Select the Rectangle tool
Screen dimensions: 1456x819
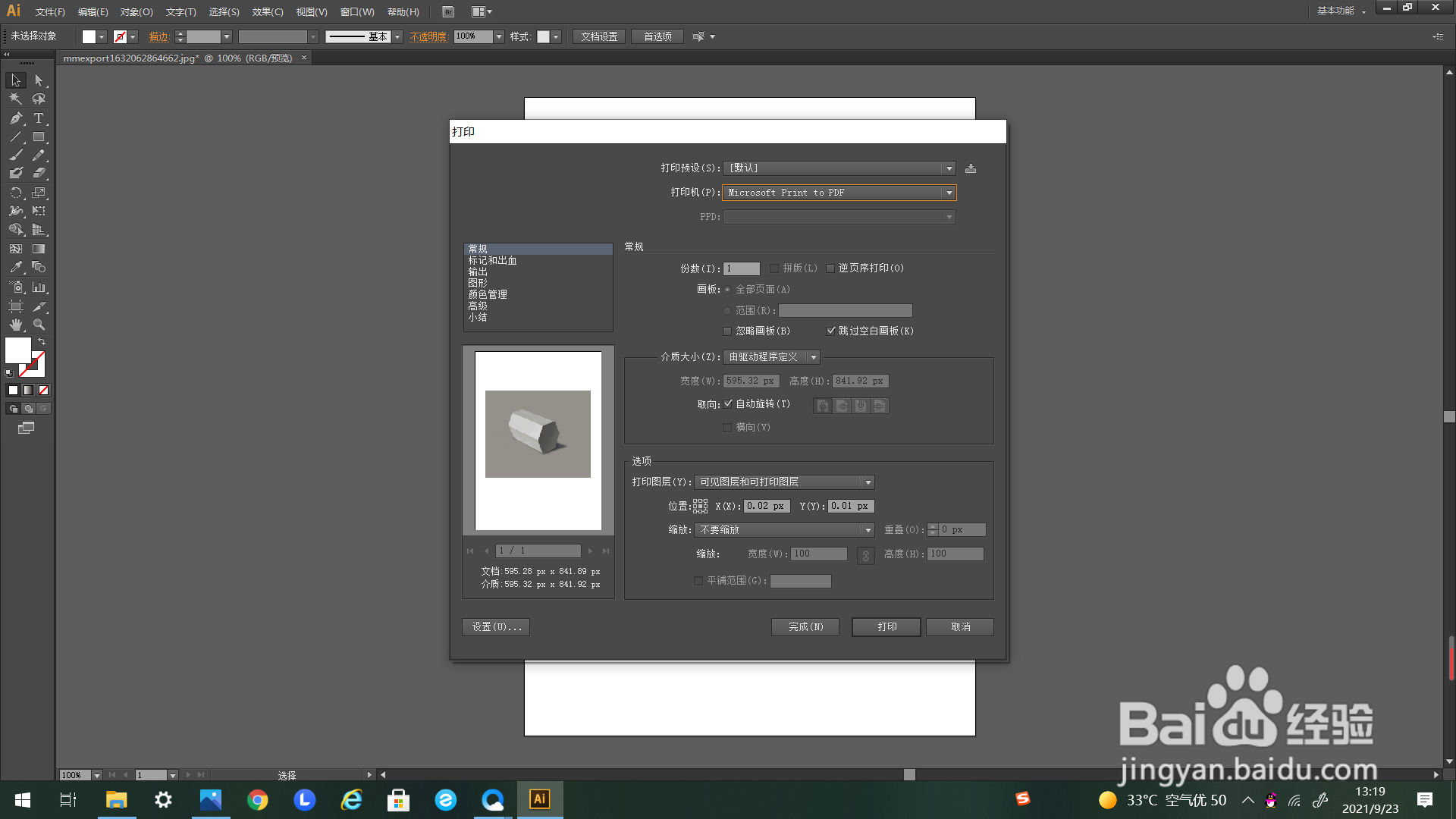[x=39, y=137]
